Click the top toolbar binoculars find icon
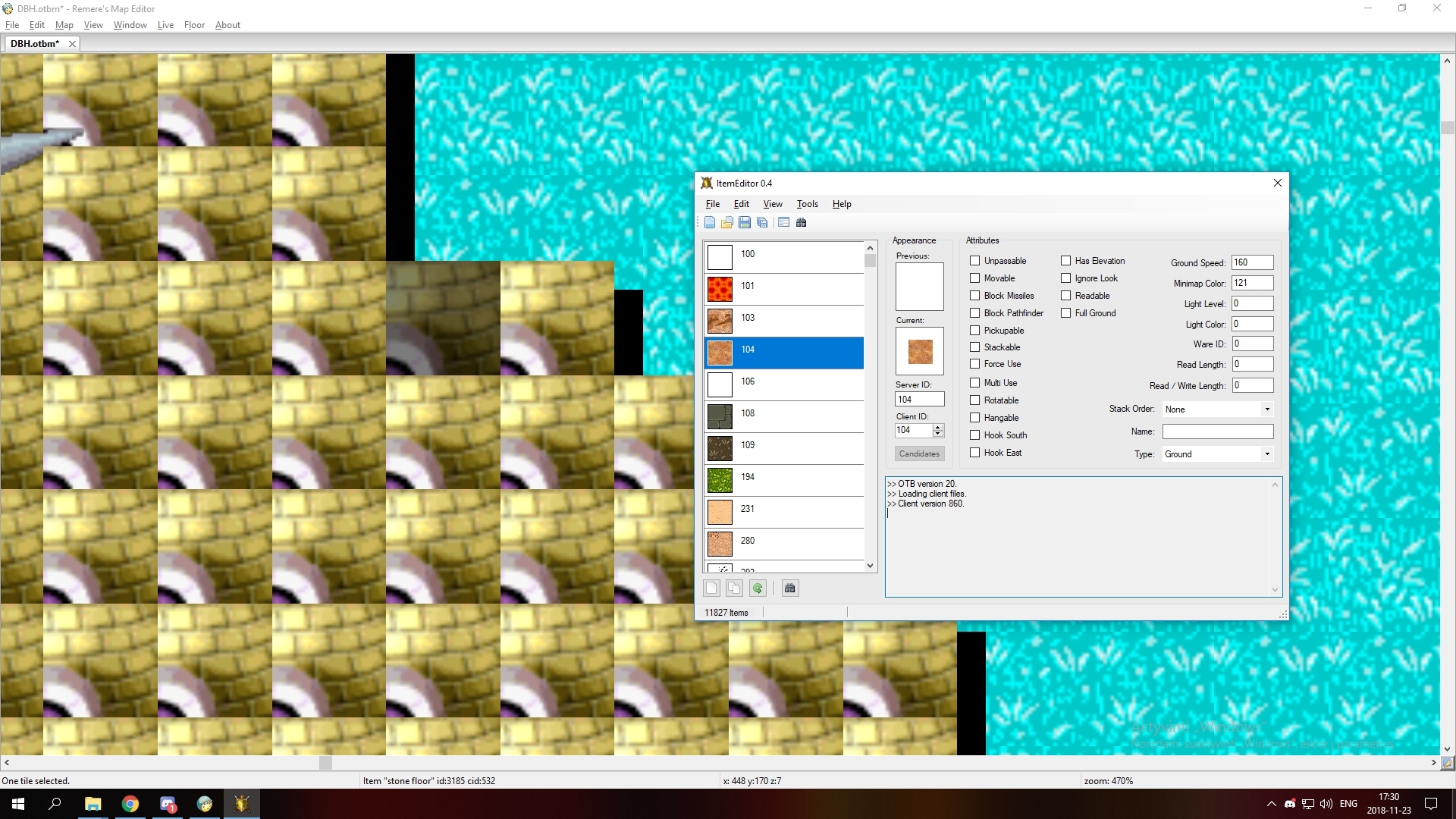Image resolution: width=1456 pixels, height=819 pixels. tap(802, 222)
